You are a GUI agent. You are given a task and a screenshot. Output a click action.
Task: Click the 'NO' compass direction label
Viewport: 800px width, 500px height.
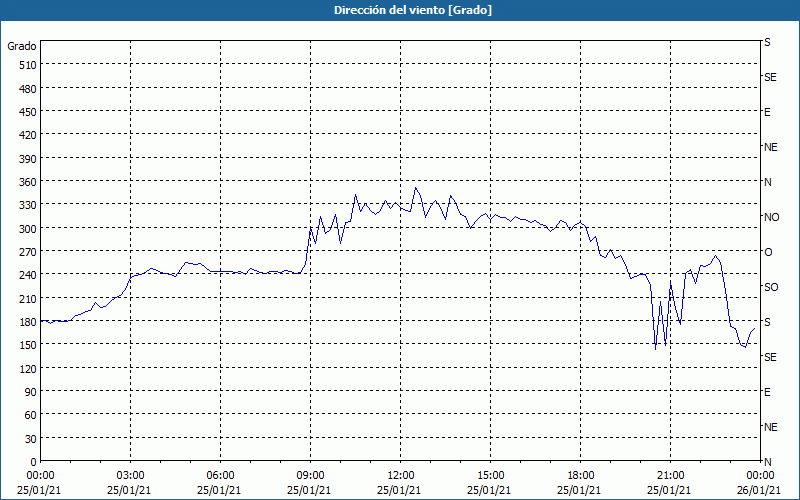coord(771,217)
